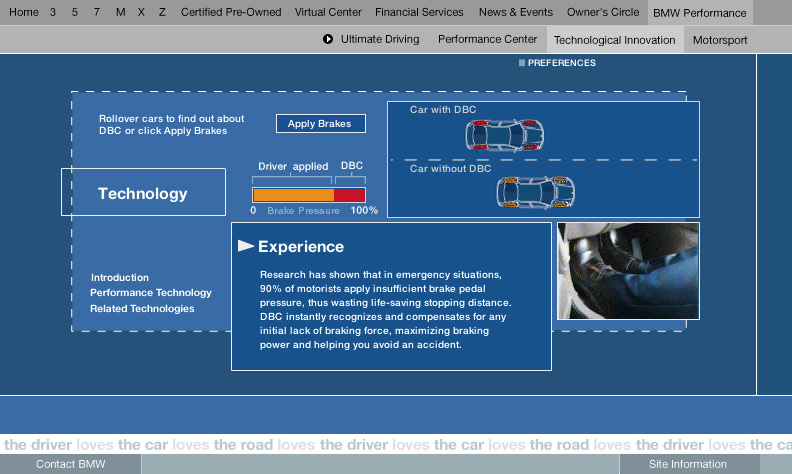Open the X models menu item
The height and width of the screenshot is (474, 792).
point(141,12)
